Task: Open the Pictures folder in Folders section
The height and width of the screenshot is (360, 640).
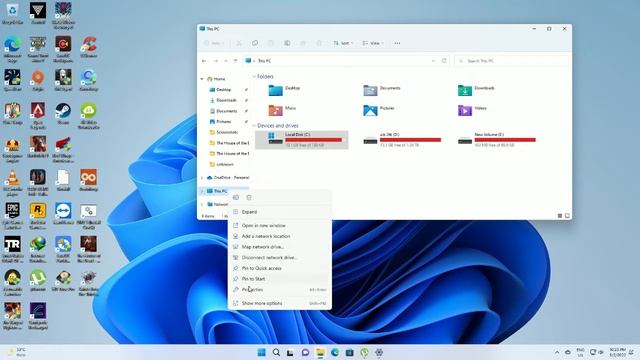Action: [x=379, y=110]
